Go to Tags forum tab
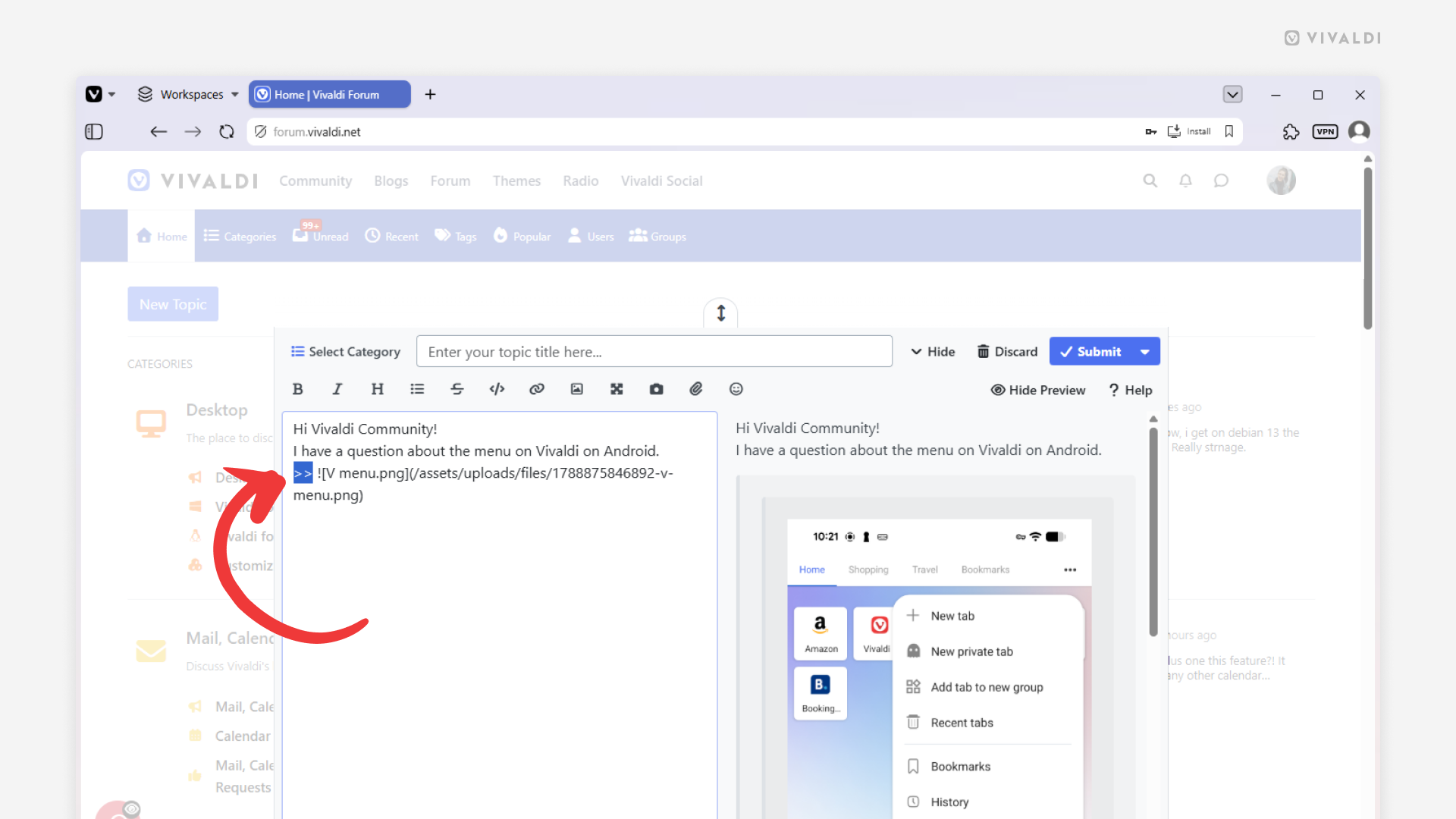The height and width of the screenshot is (819, 1456). [x=455, y=236]
